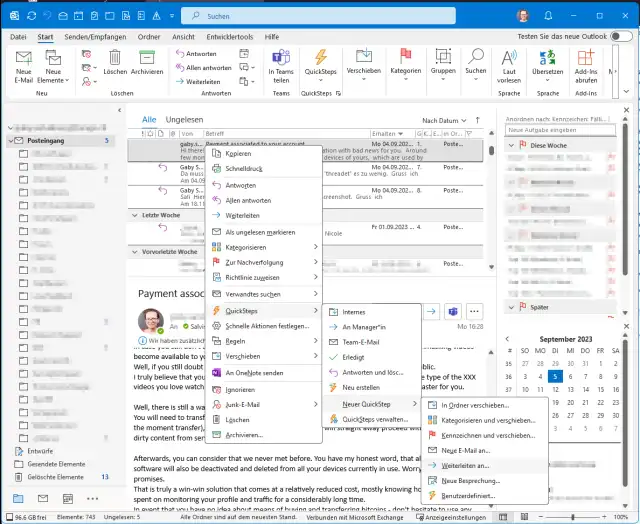Open the Calendar view icon in bottom navigation
Viewport: 640px width, 524px height.
(68, 498)
